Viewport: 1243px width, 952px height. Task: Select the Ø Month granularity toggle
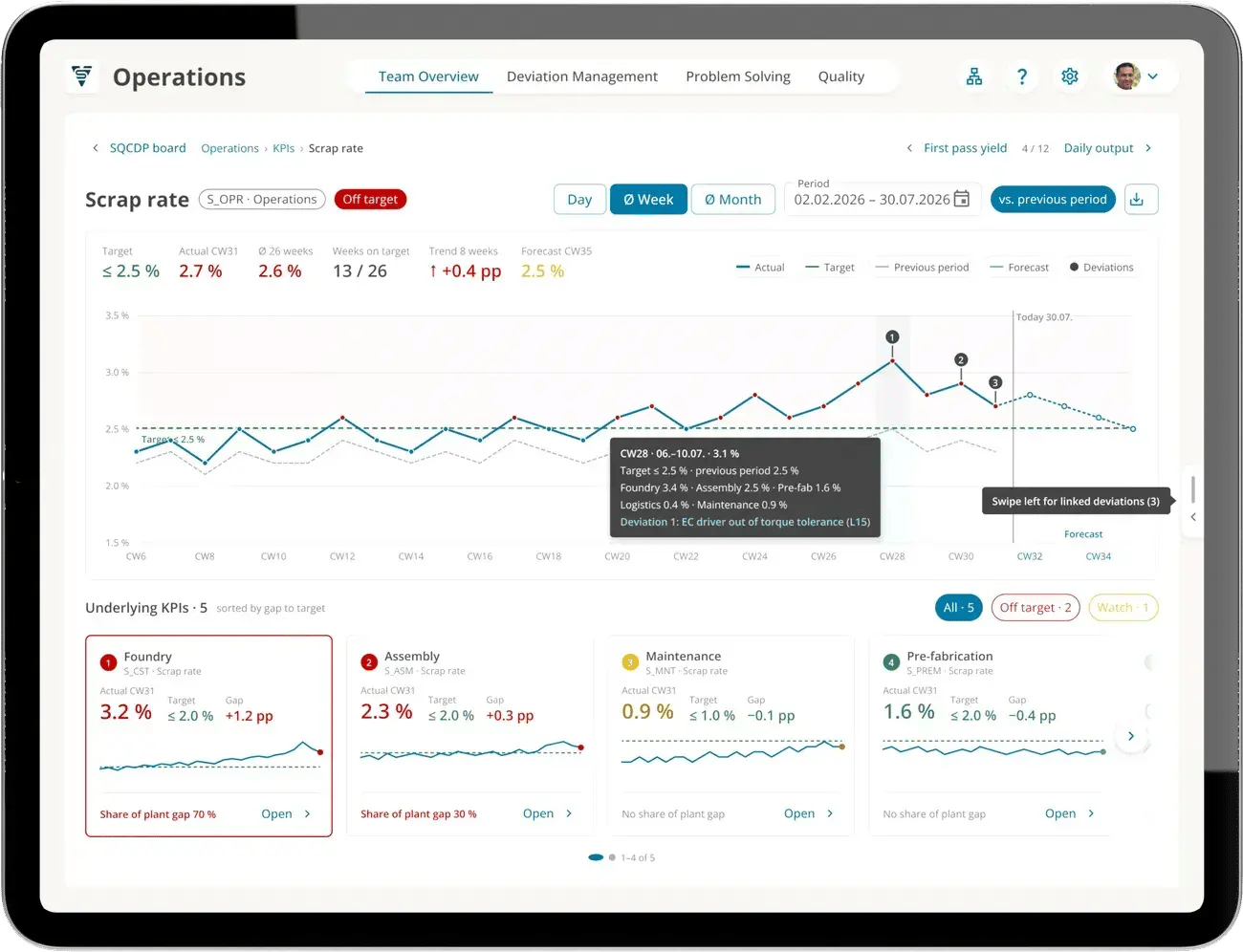tap(733, 199)
